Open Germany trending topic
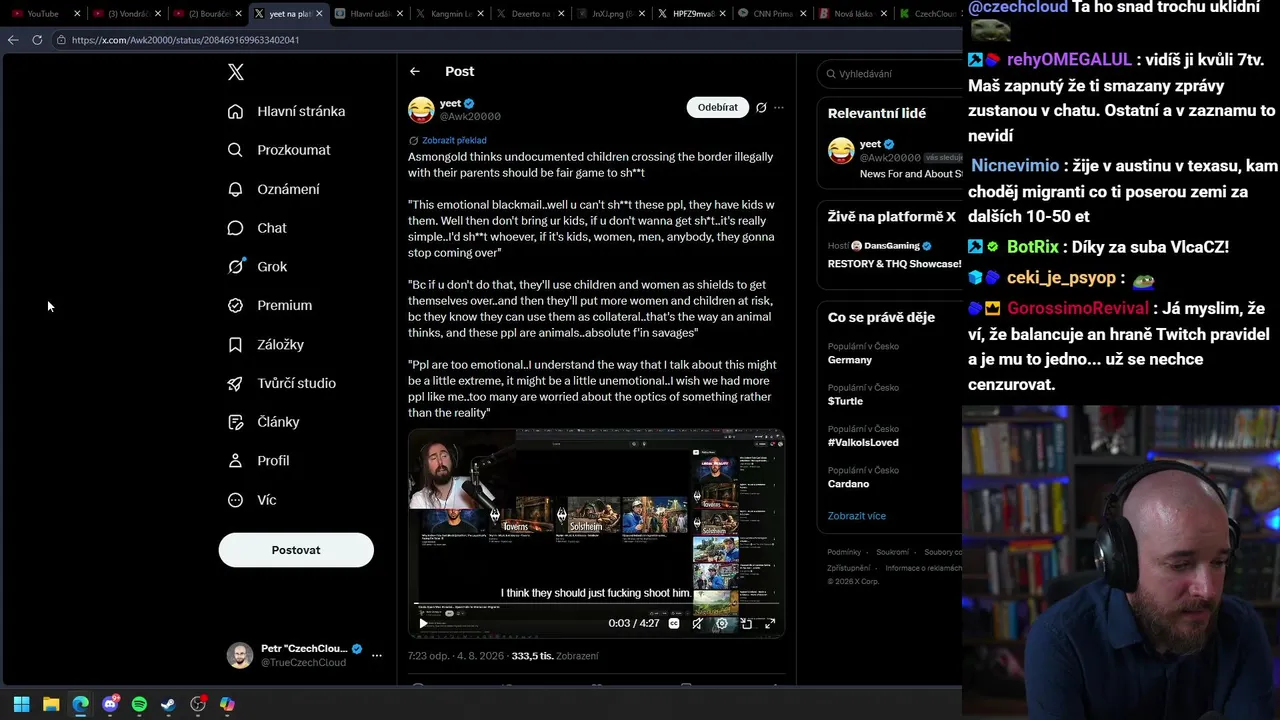The width and height of the screenshot is (1280, 720). 850,360
